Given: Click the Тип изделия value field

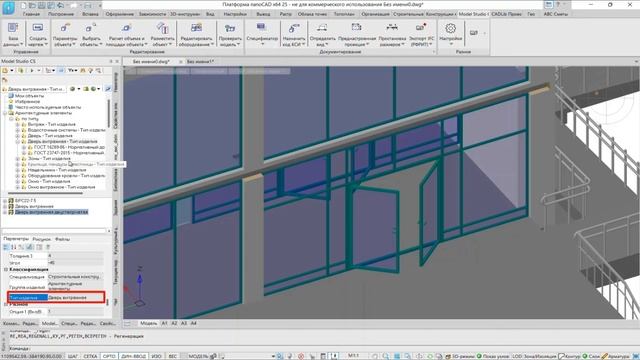Looking at the screenshot, I should tap(76, 298).
